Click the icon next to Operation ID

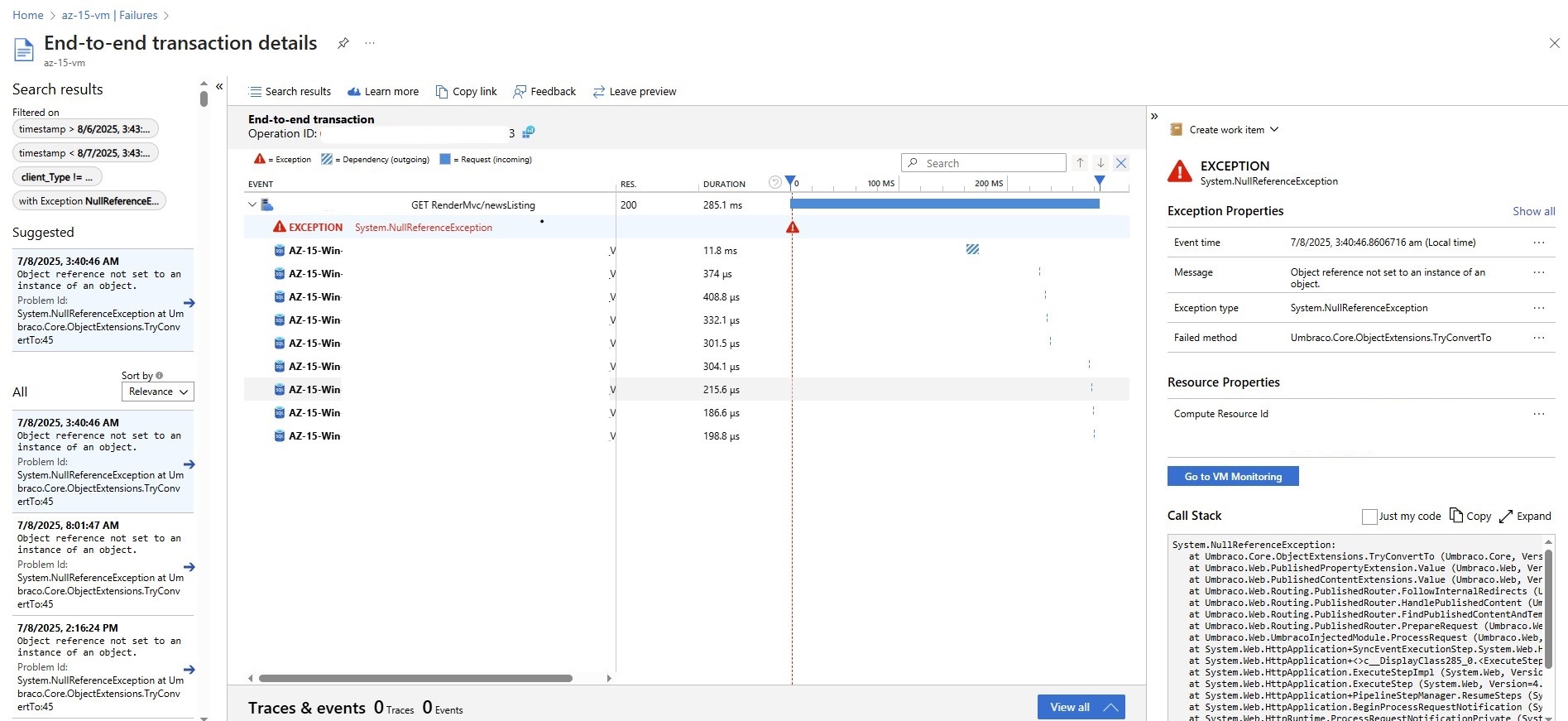tap(529, 132)
